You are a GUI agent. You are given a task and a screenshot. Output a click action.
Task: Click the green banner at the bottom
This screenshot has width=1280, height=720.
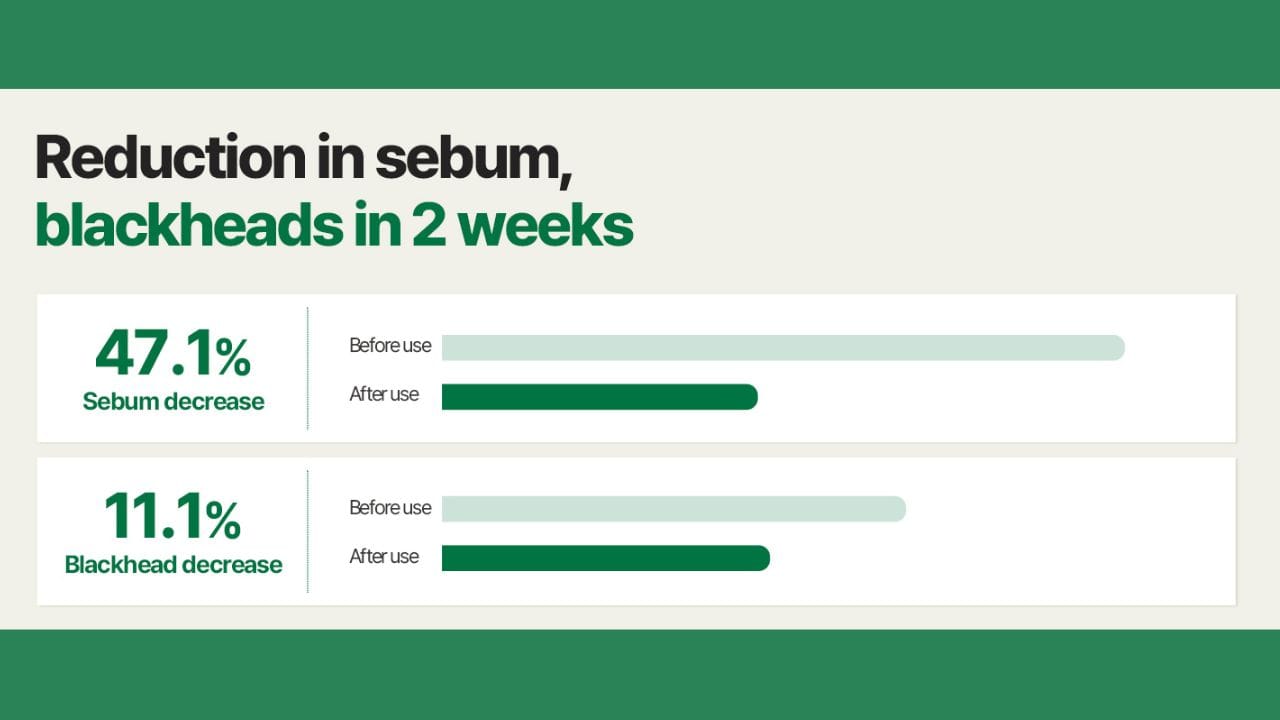click(640, 674)
